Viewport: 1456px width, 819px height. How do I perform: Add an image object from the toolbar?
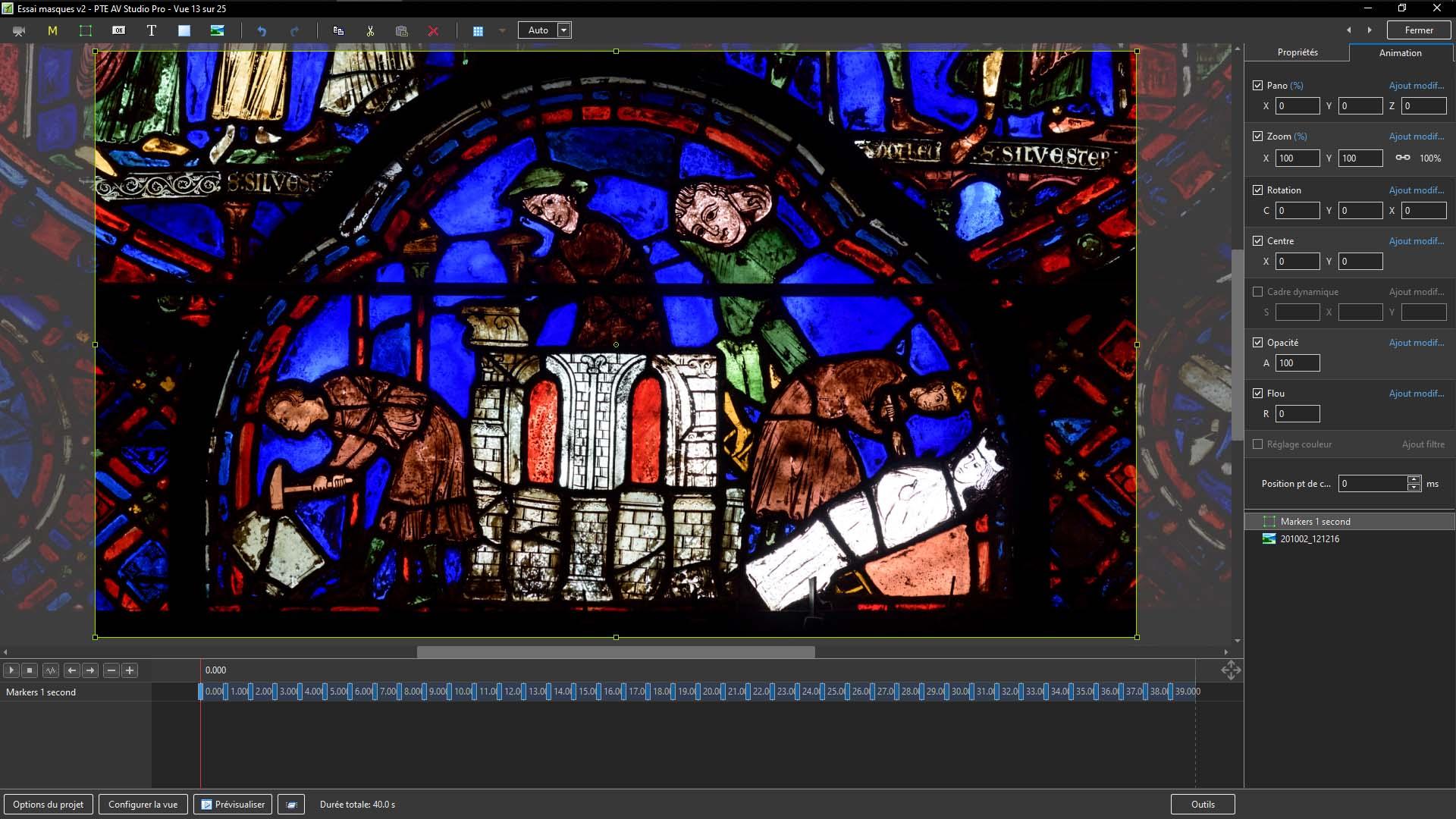(x=217, y=31)
